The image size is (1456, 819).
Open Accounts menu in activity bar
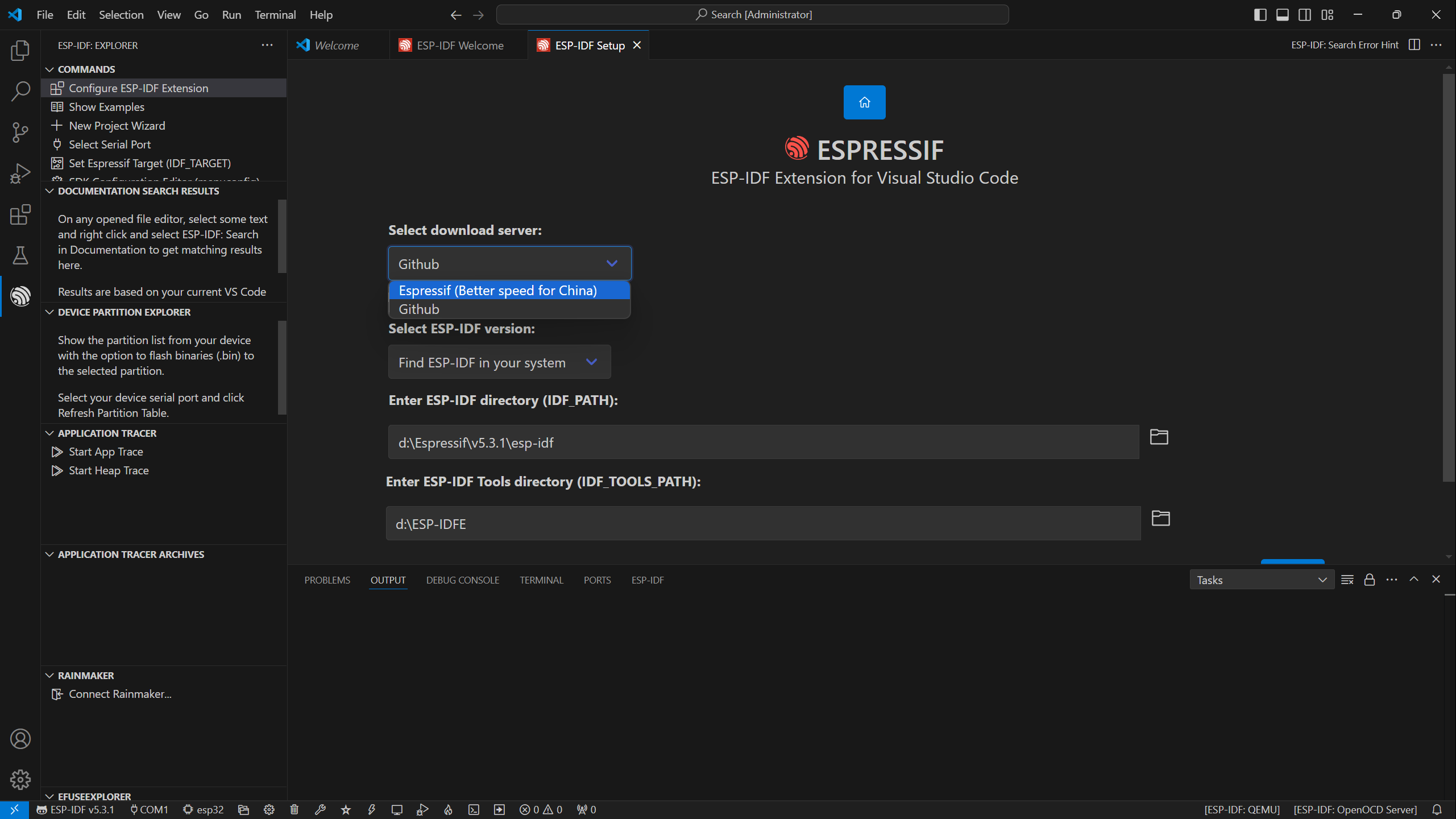pyautogui.click(x=20, y=739)
